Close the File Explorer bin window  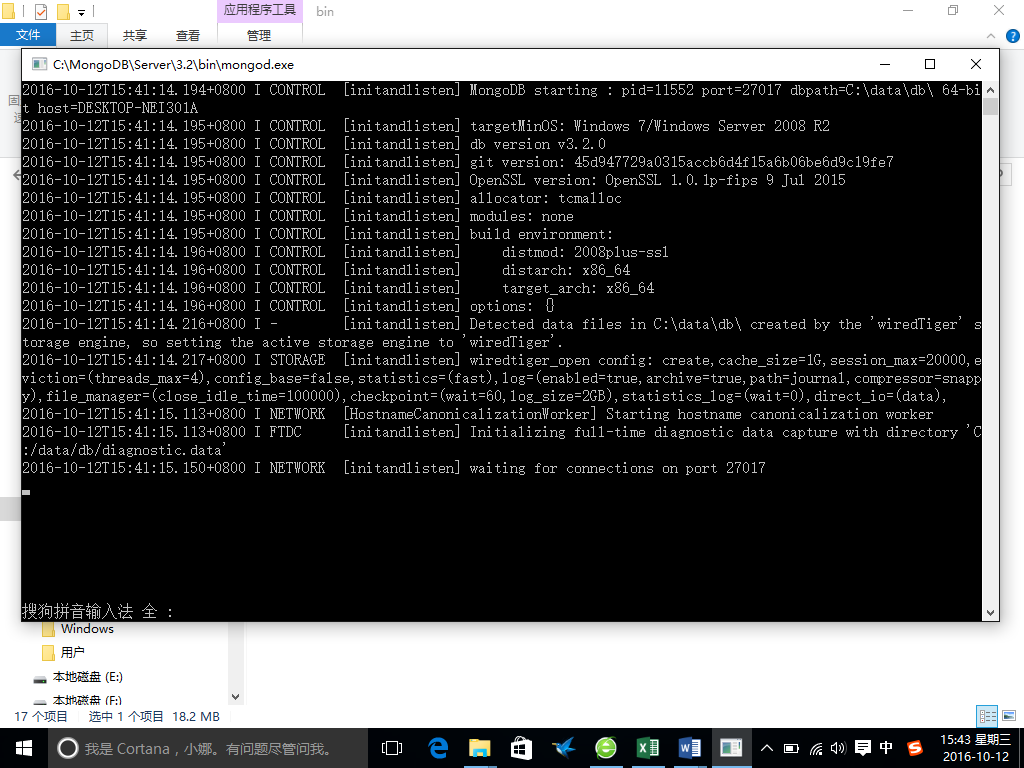(999, 10)
